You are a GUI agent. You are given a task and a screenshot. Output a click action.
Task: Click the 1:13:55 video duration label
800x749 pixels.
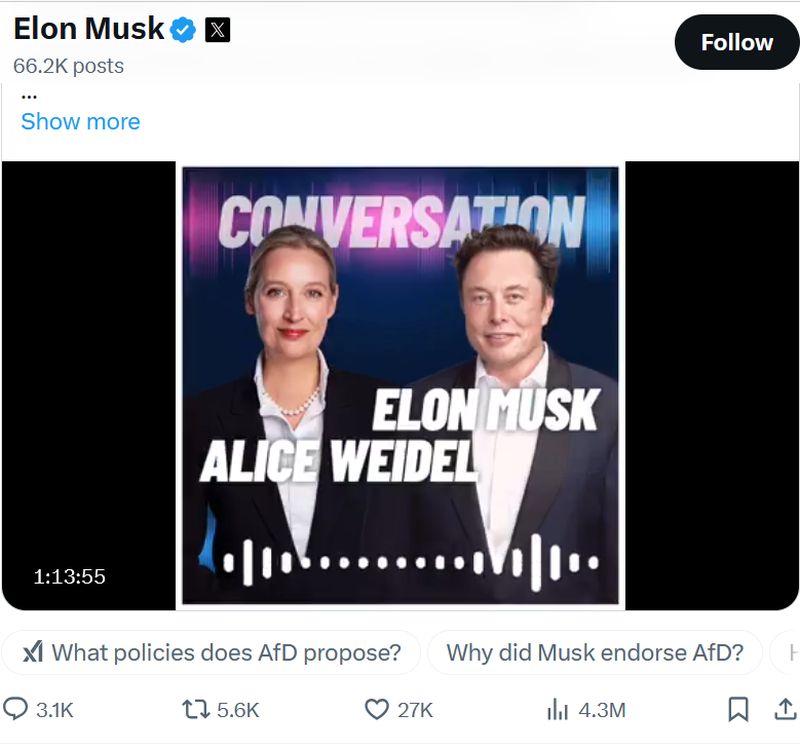pyautogui.click(x=69, y=576)
